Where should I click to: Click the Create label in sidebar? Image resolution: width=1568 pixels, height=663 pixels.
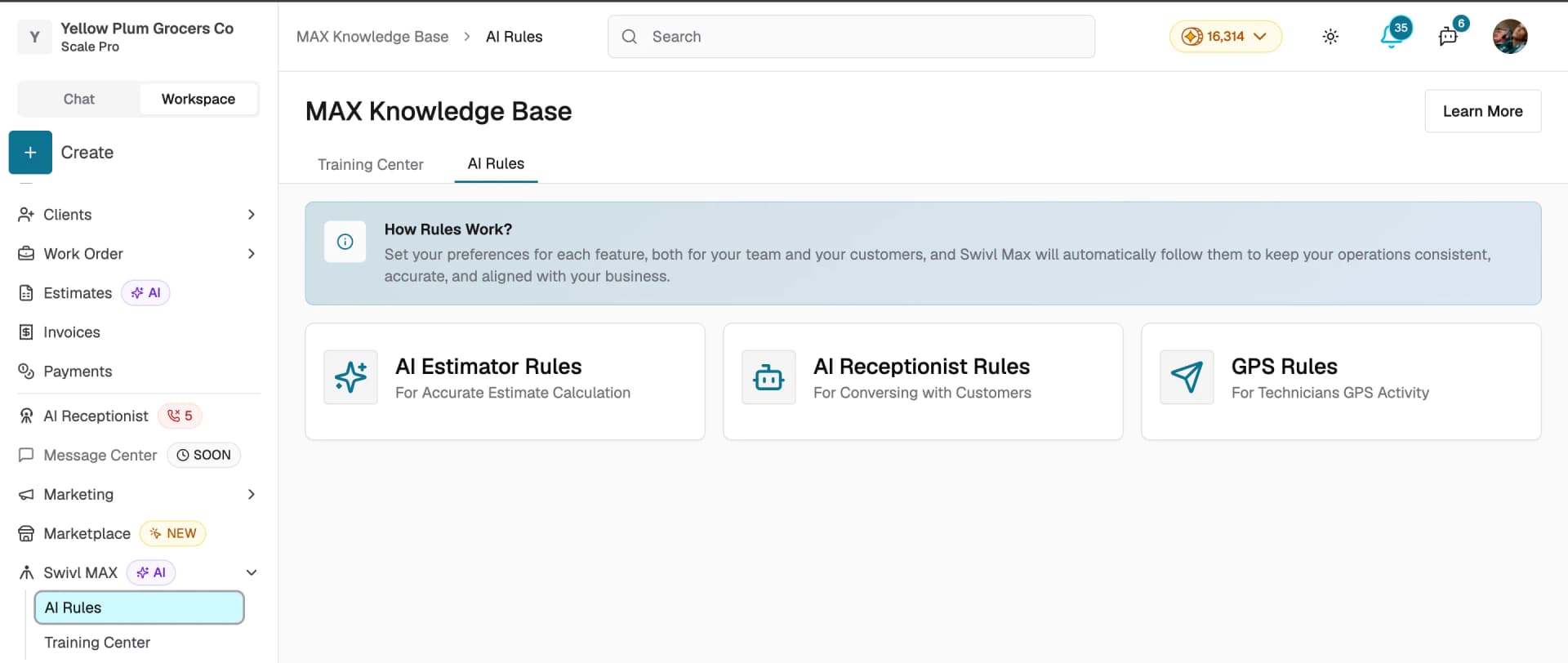pos(87,153)
